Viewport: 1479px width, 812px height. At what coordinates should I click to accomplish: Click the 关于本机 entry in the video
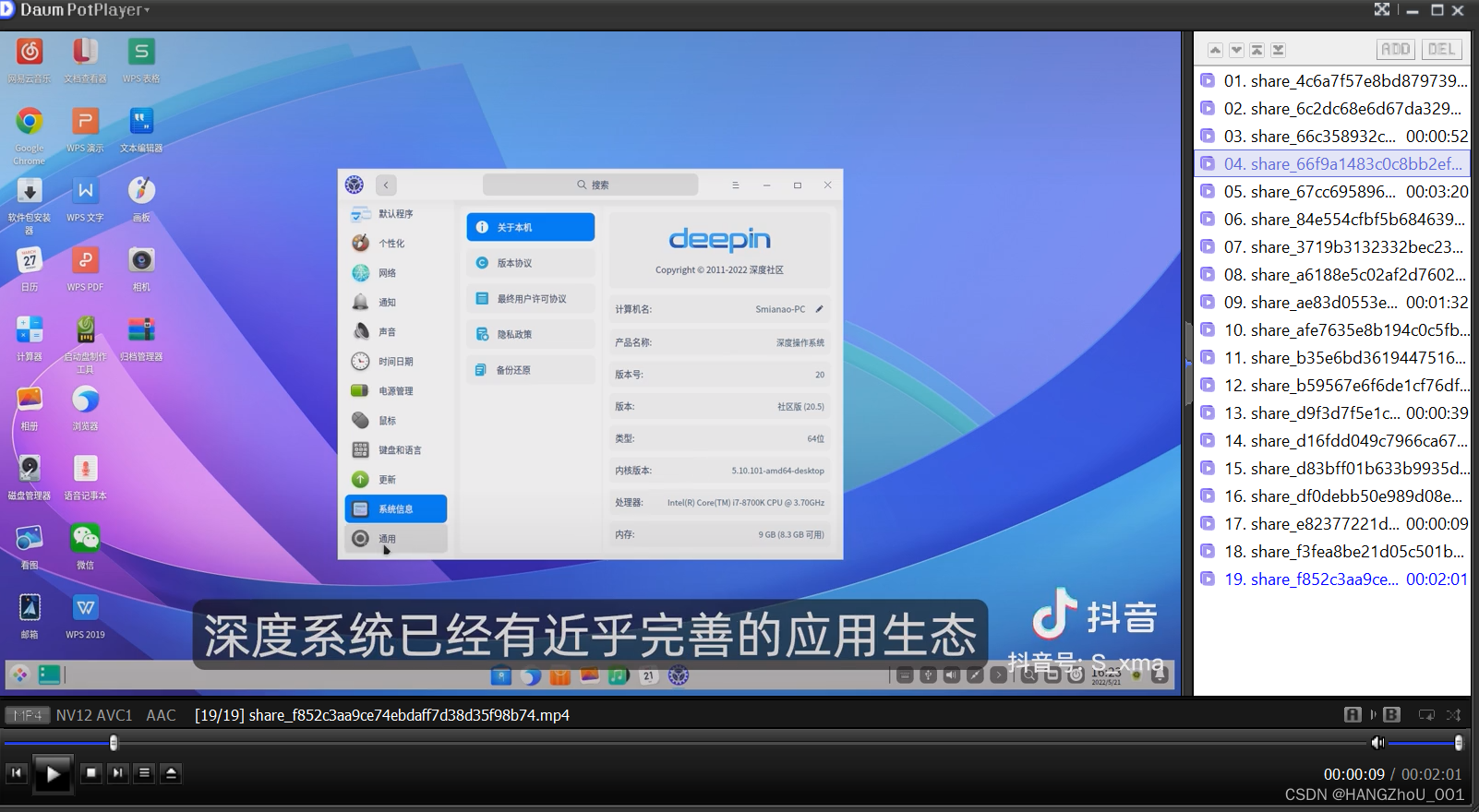[531, 227]
